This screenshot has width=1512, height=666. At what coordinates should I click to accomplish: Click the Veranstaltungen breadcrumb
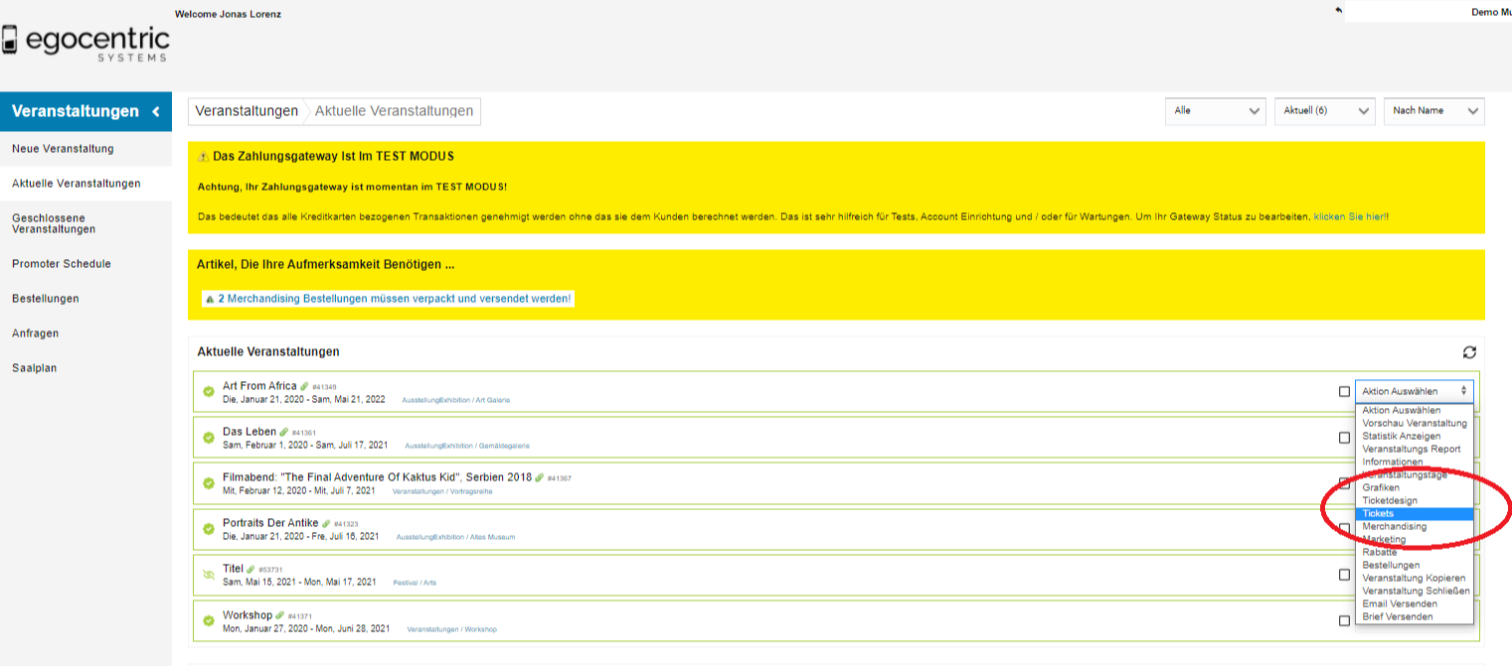tap(246, 111)
